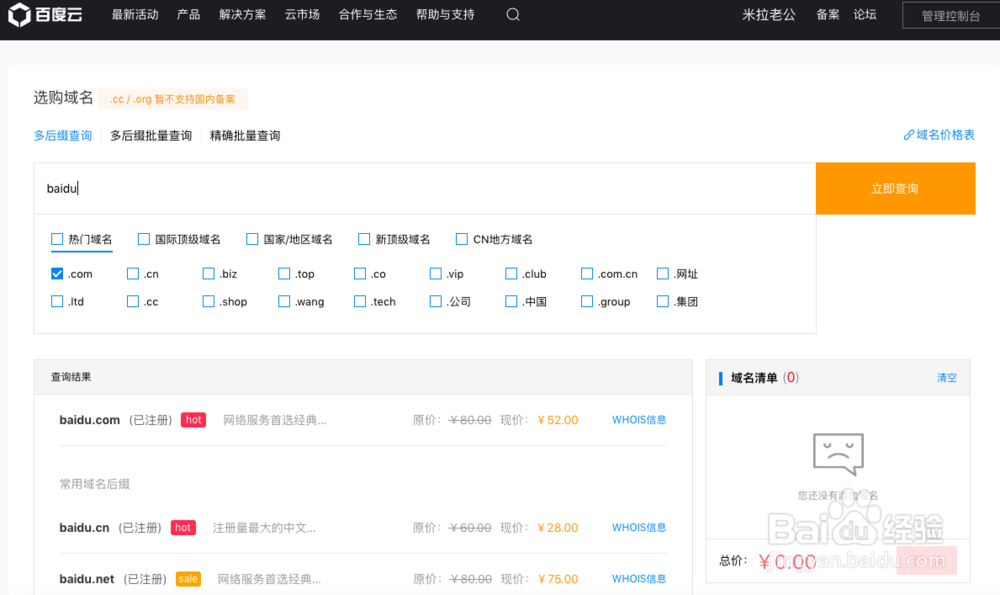Check the .cn suffix checkbox
The image size is (1000, 595).
tap(131, 273)
